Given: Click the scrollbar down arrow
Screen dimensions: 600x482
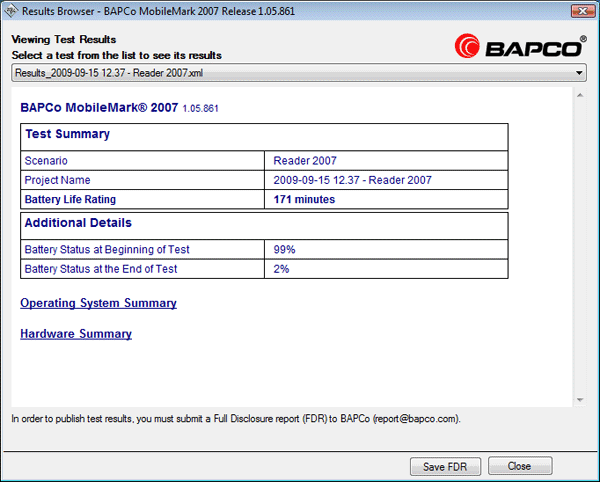Looking at the screenshot, I should tap(580, 400).
